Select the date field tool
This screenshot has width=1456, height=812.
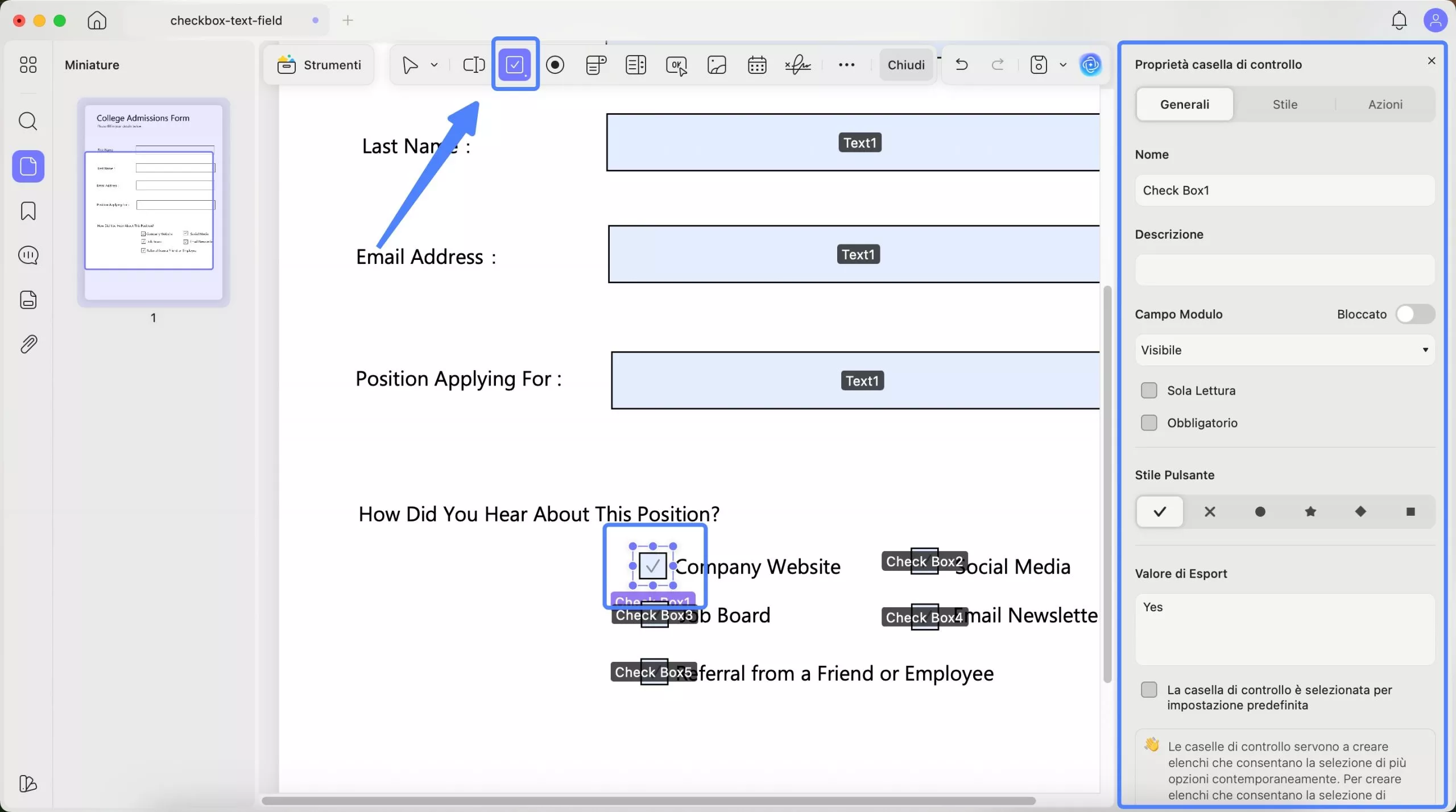pos(757,65)
